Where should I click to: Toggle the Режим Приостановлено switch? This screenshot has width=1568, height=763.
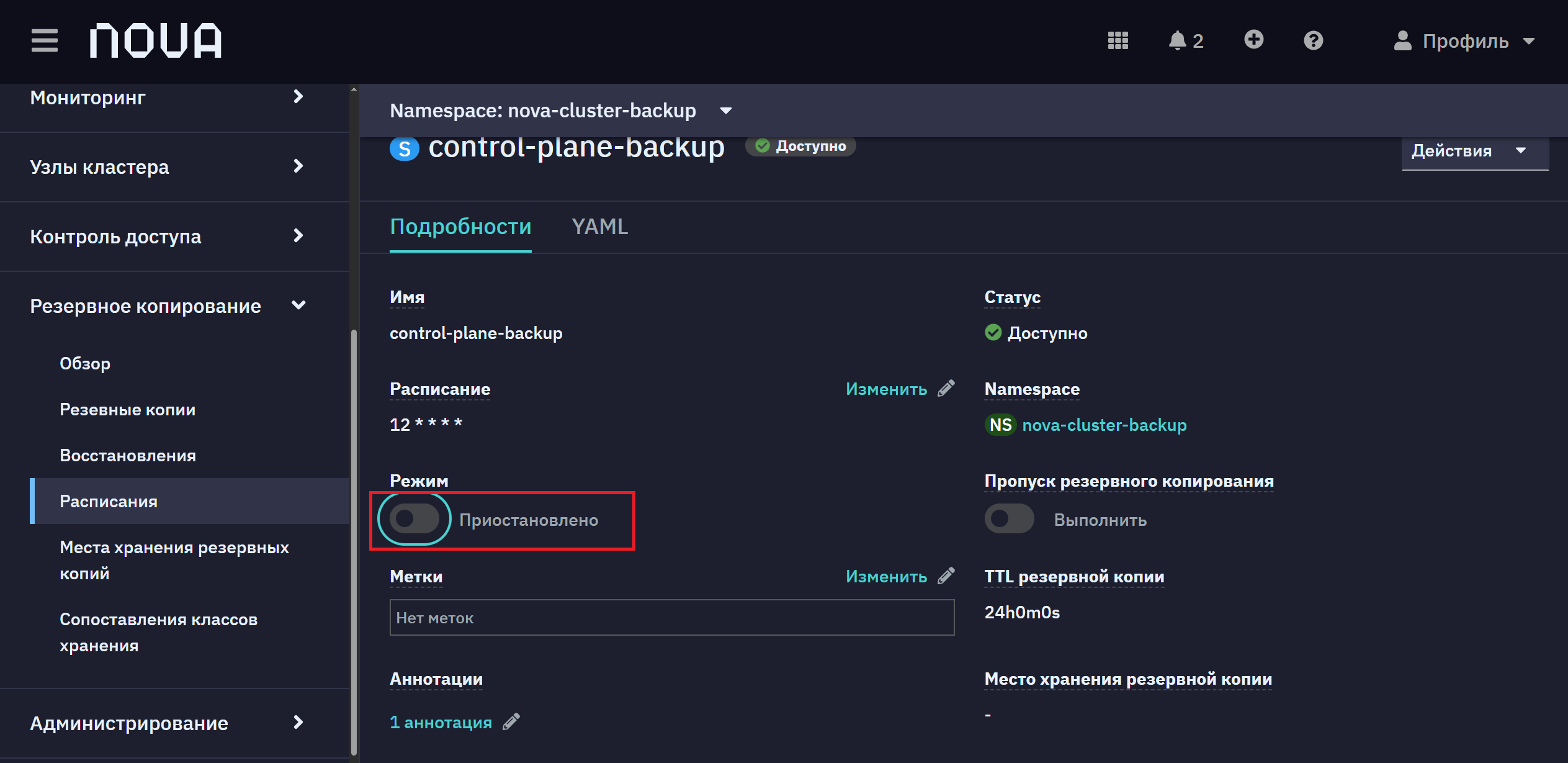tap(414, 519)
